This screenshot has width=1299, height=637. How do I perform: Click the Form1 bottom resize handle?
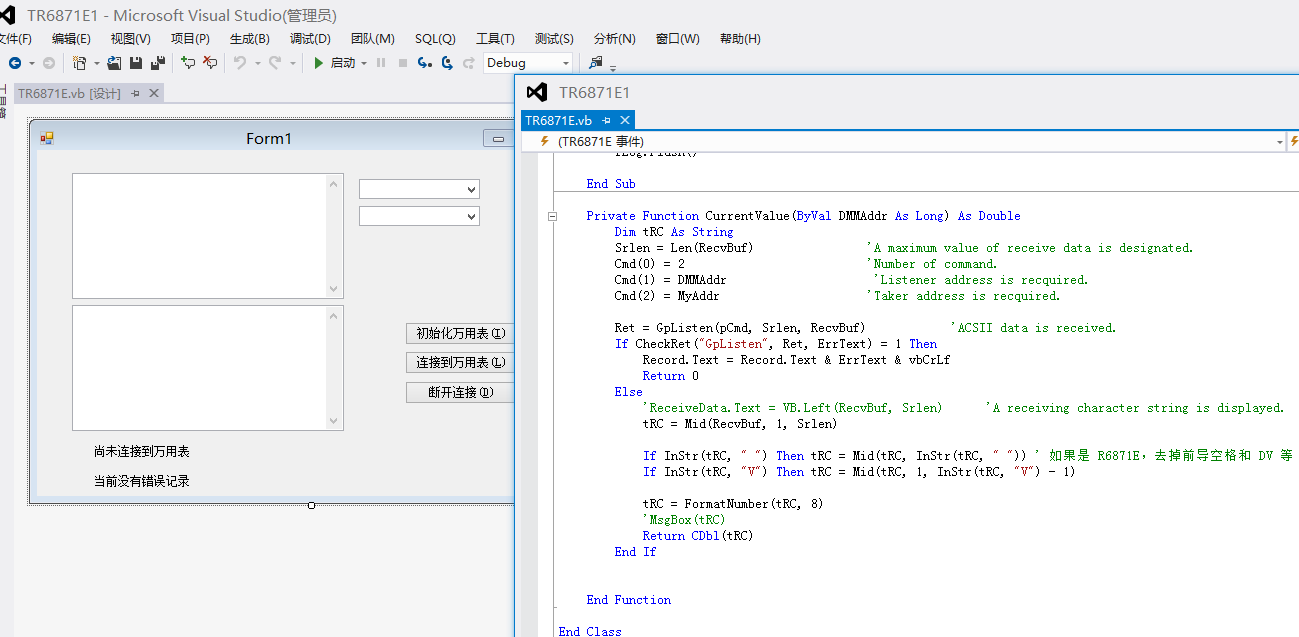[x=312, y=505]
